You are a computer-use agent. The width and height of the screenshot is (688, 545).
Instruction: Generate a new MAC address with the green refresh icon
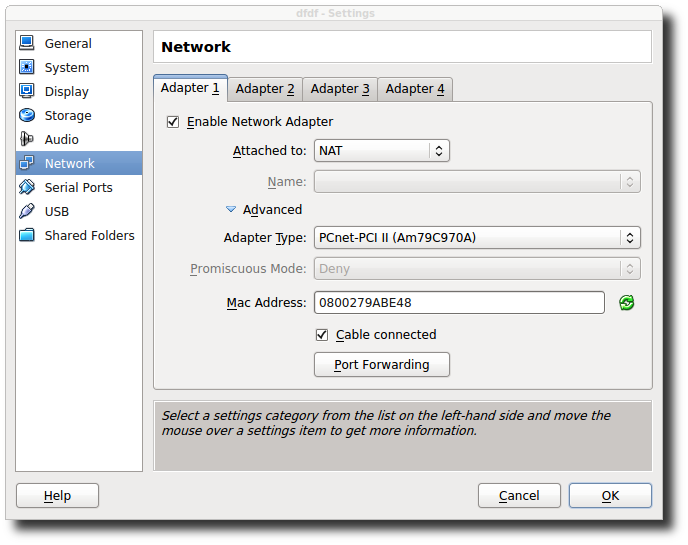tap(627, 303)
